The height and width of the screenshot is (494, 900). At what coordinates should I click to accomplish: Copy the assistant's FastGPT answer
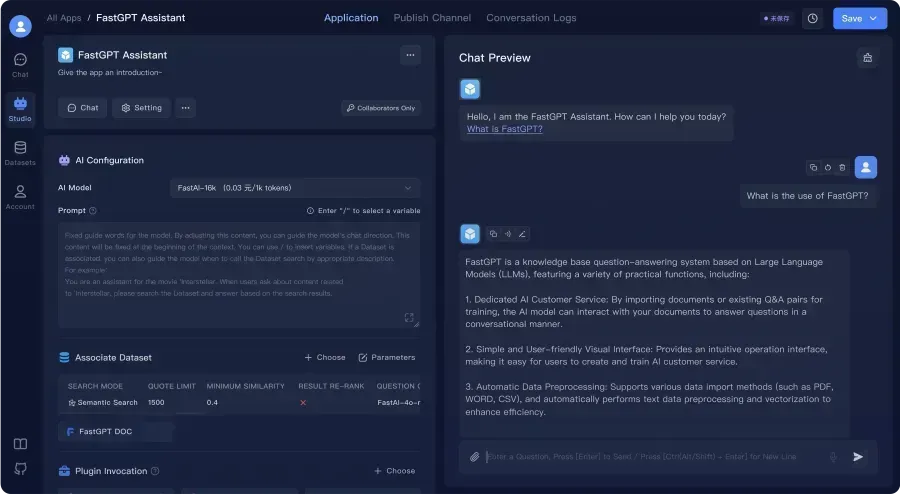point(493,234)
